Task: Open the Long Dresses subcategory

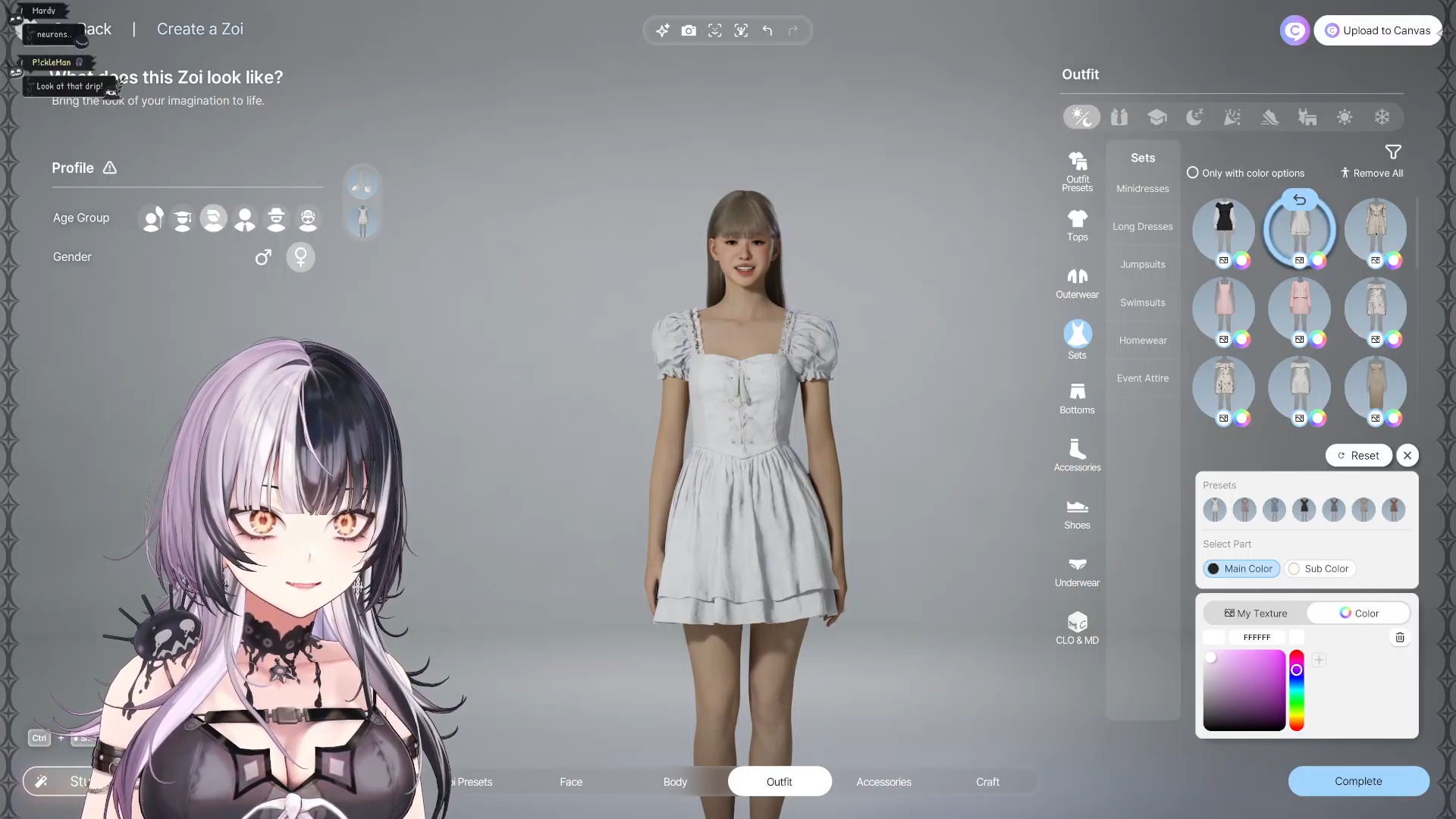Action: pos(1142,227)
